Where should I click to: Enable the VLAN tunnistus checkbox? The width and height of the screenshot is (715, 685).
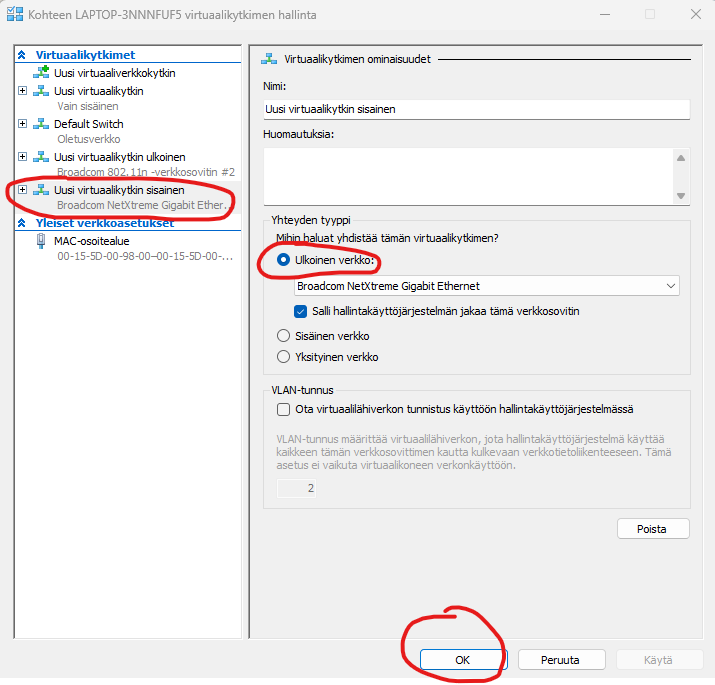[x=283, y=409]
